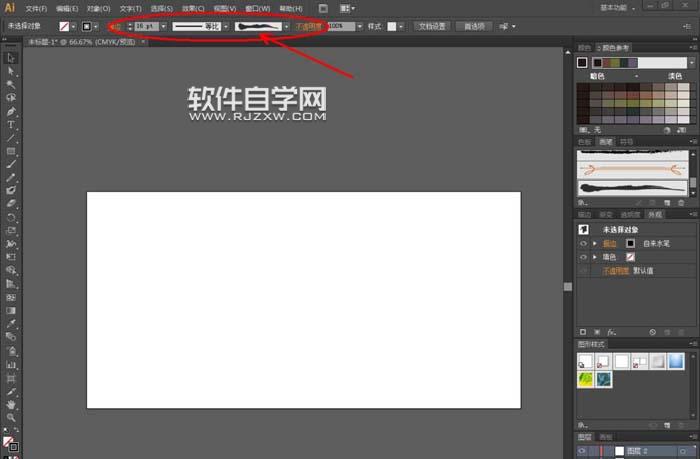The height and width of the screenshot is (459, 700).
Task: Switch to the 符号 symbols panel tab
Action: [626, 142]
